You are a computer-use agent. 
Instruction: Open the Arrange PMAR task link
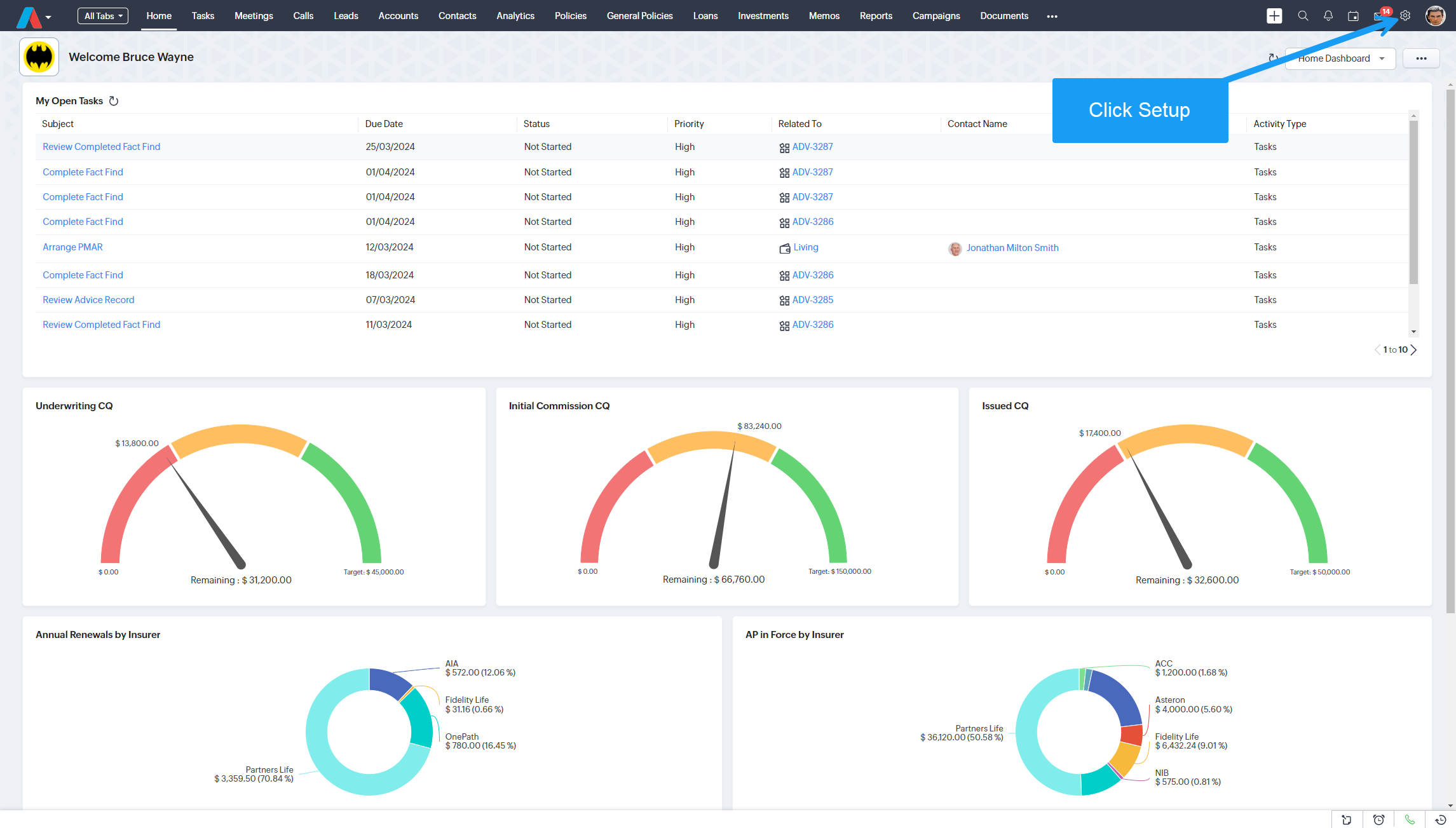point(72,247)
